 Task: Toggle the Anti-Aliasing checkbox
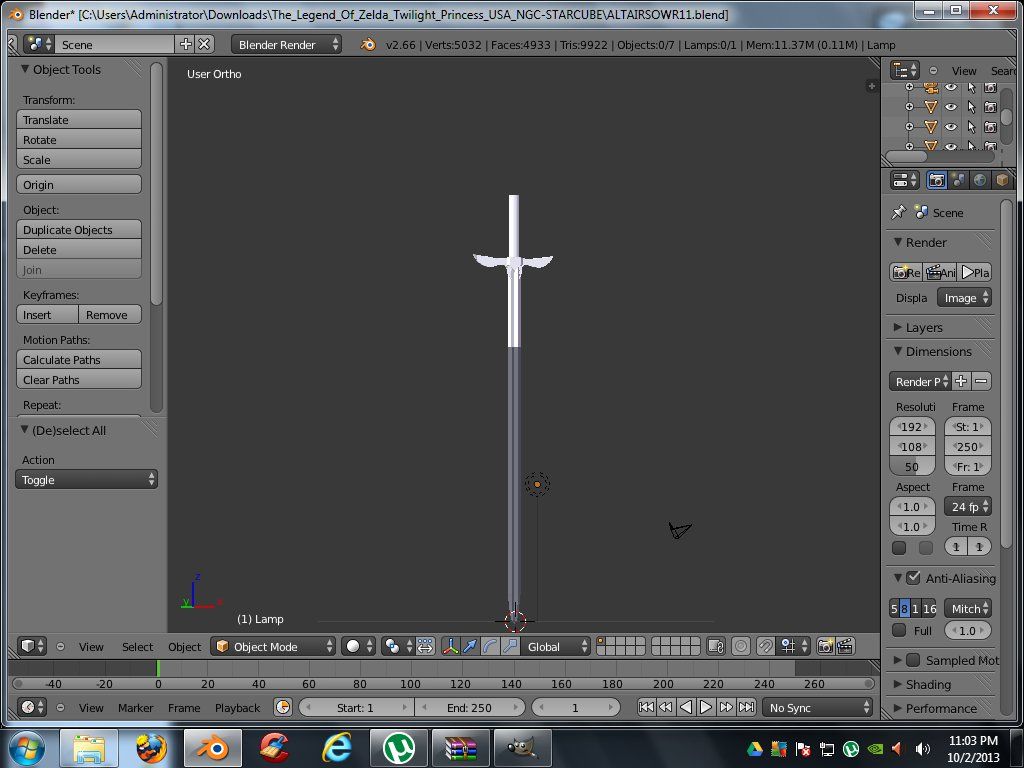point(913,578)
